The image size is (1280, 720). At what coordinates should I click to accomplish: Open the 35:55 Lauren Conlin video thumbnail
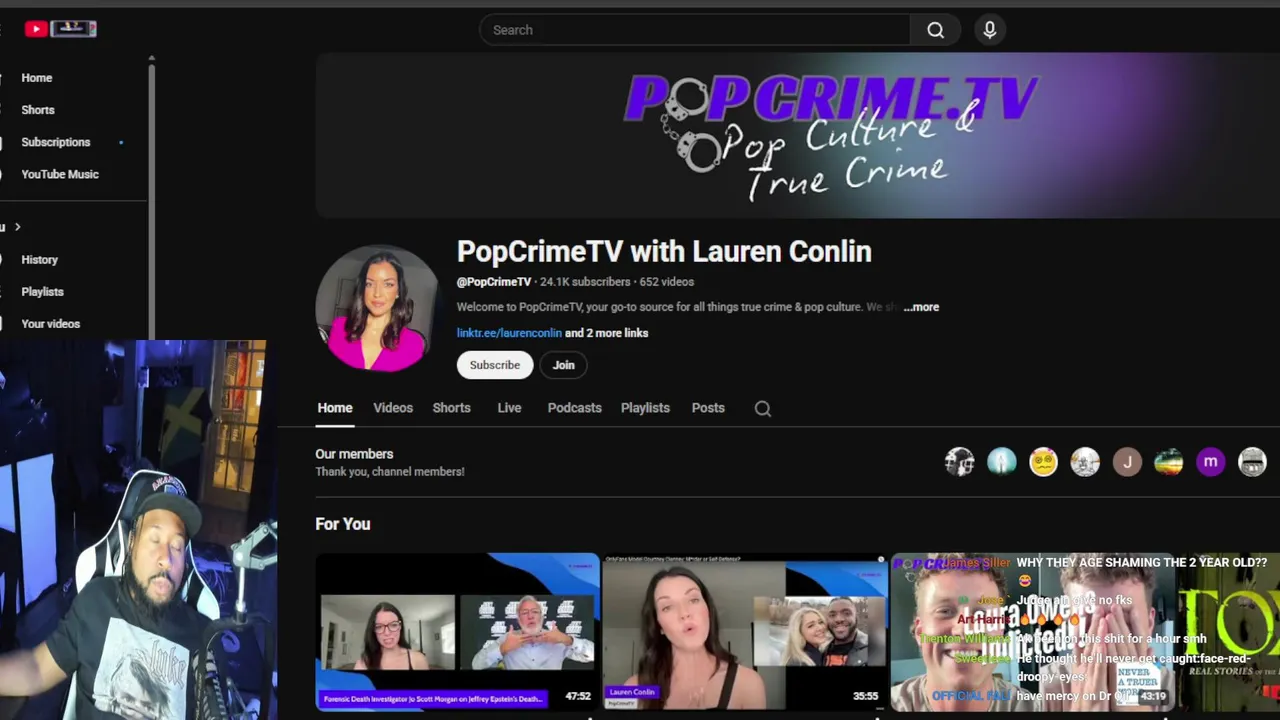[744, 632]
